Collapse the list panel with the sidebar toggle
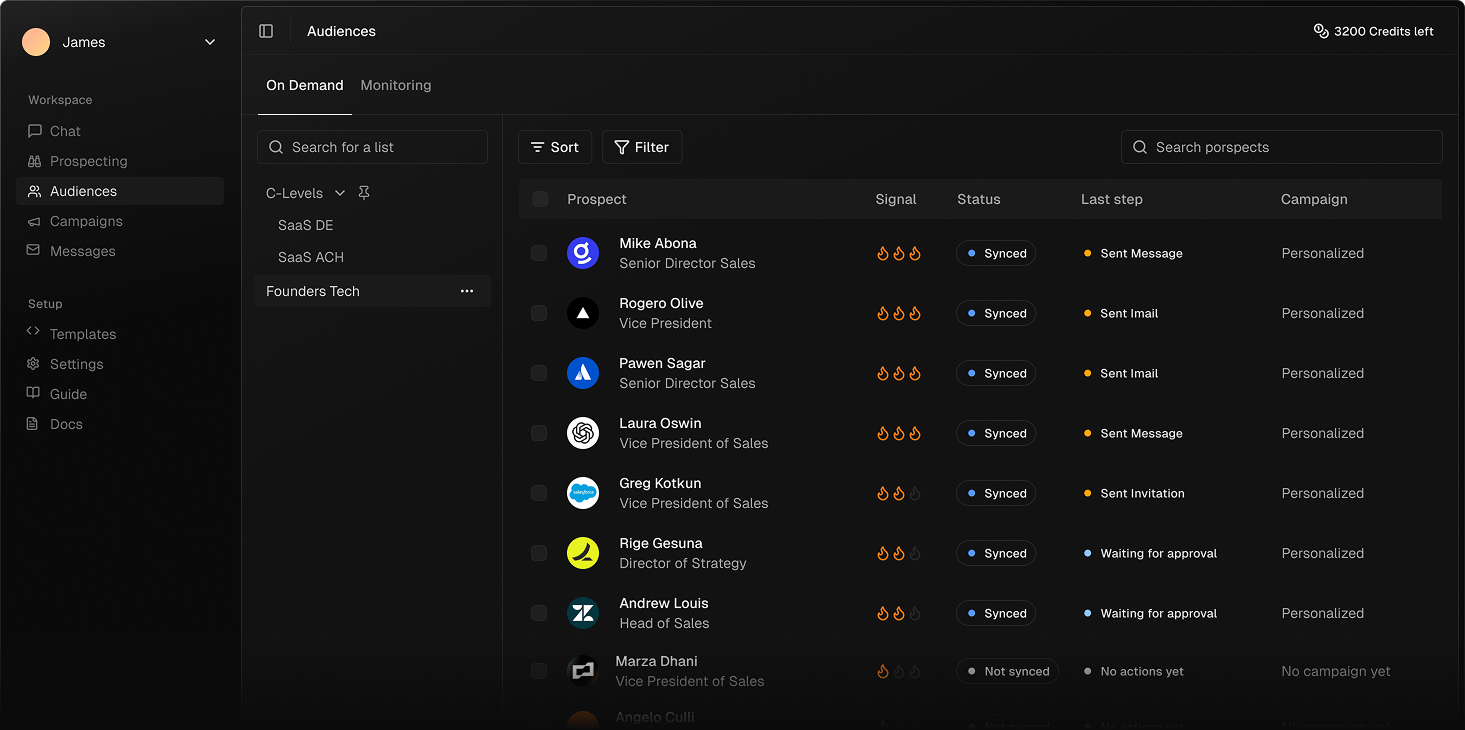 point(266,31)
